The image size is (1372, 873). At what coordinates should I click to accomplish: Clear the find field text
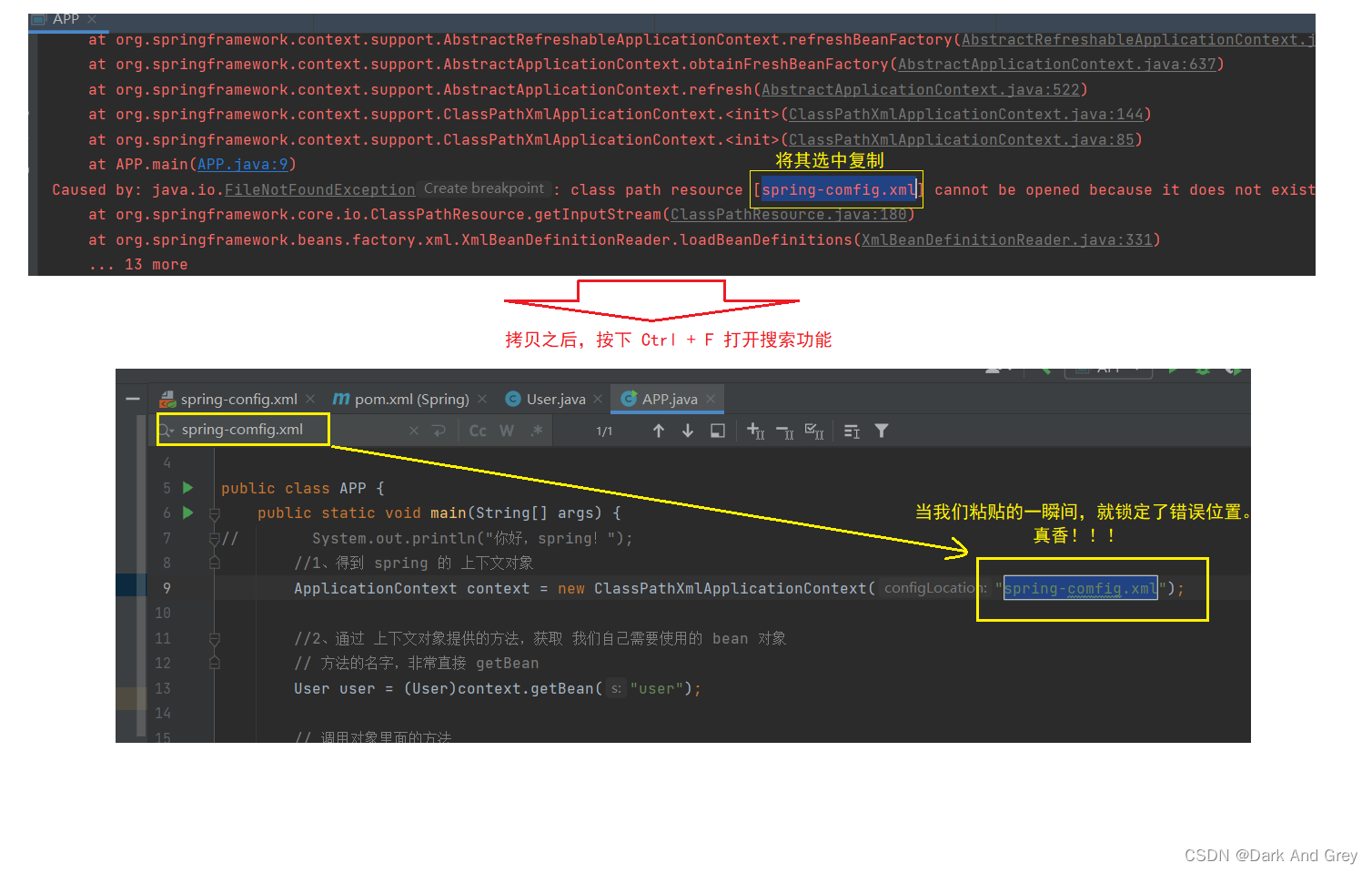click(414, 431)
